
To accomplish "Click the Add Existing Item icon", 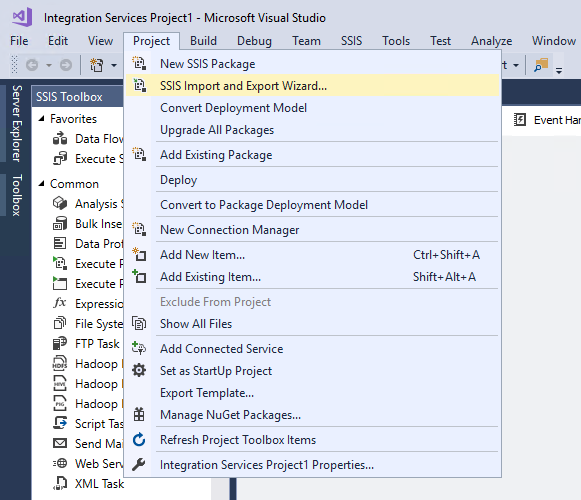I will point(139,277).
